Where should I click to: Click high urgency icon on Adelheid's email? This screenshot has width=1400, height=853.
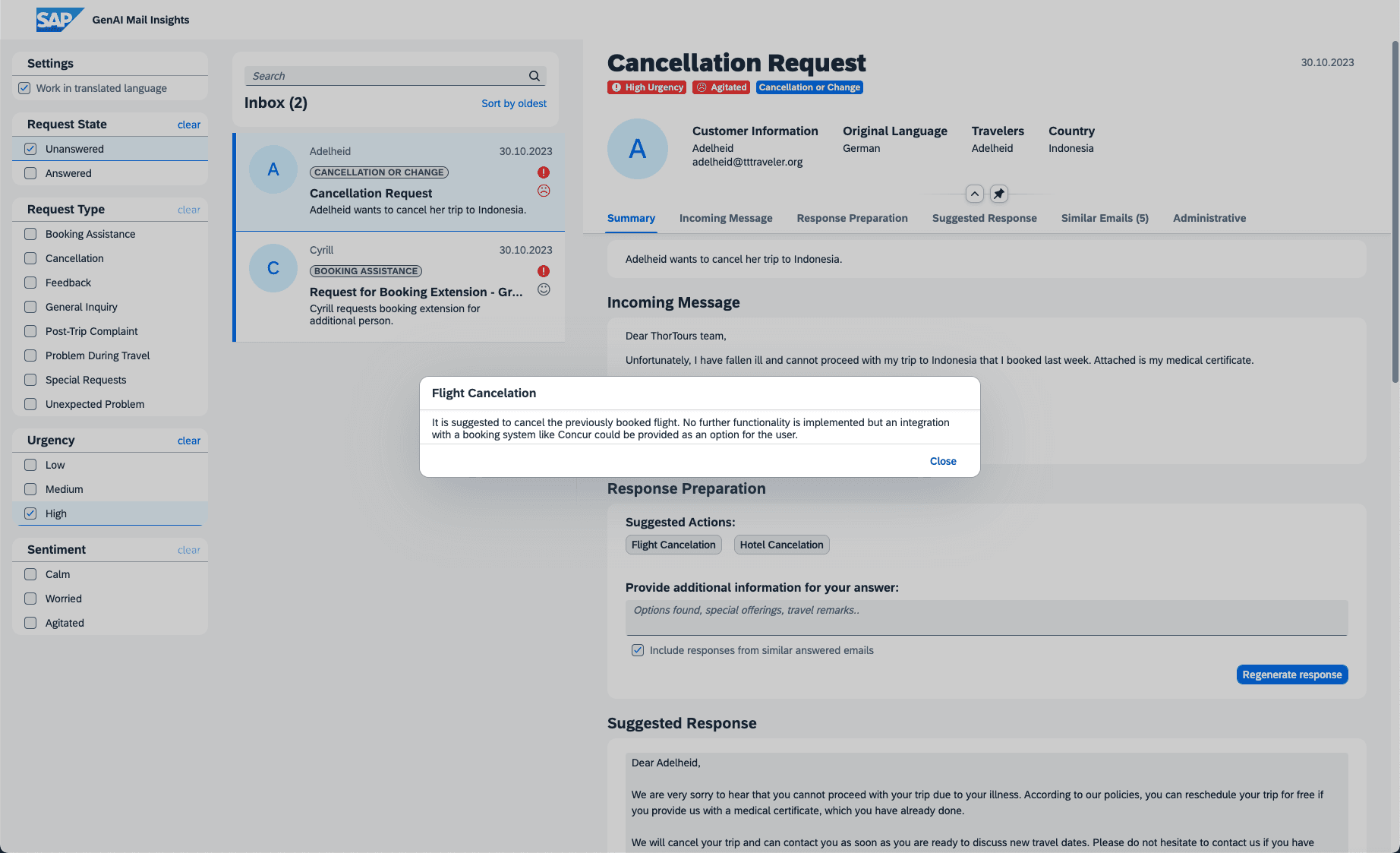coord(544,172)
